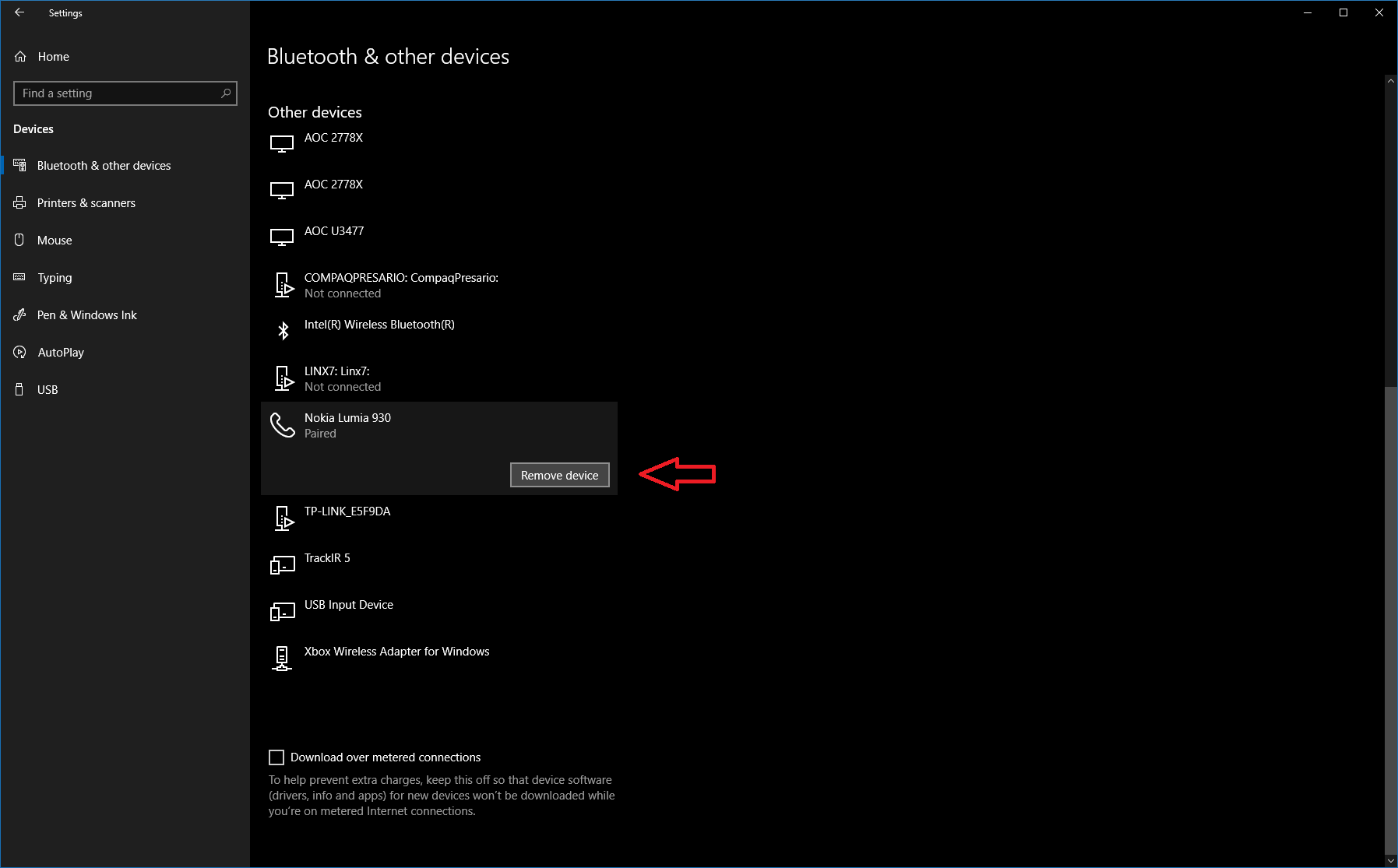
Task: Select COMPAQPRESARIO: CompaqPresario: device entry
Action: coord(439,285)
